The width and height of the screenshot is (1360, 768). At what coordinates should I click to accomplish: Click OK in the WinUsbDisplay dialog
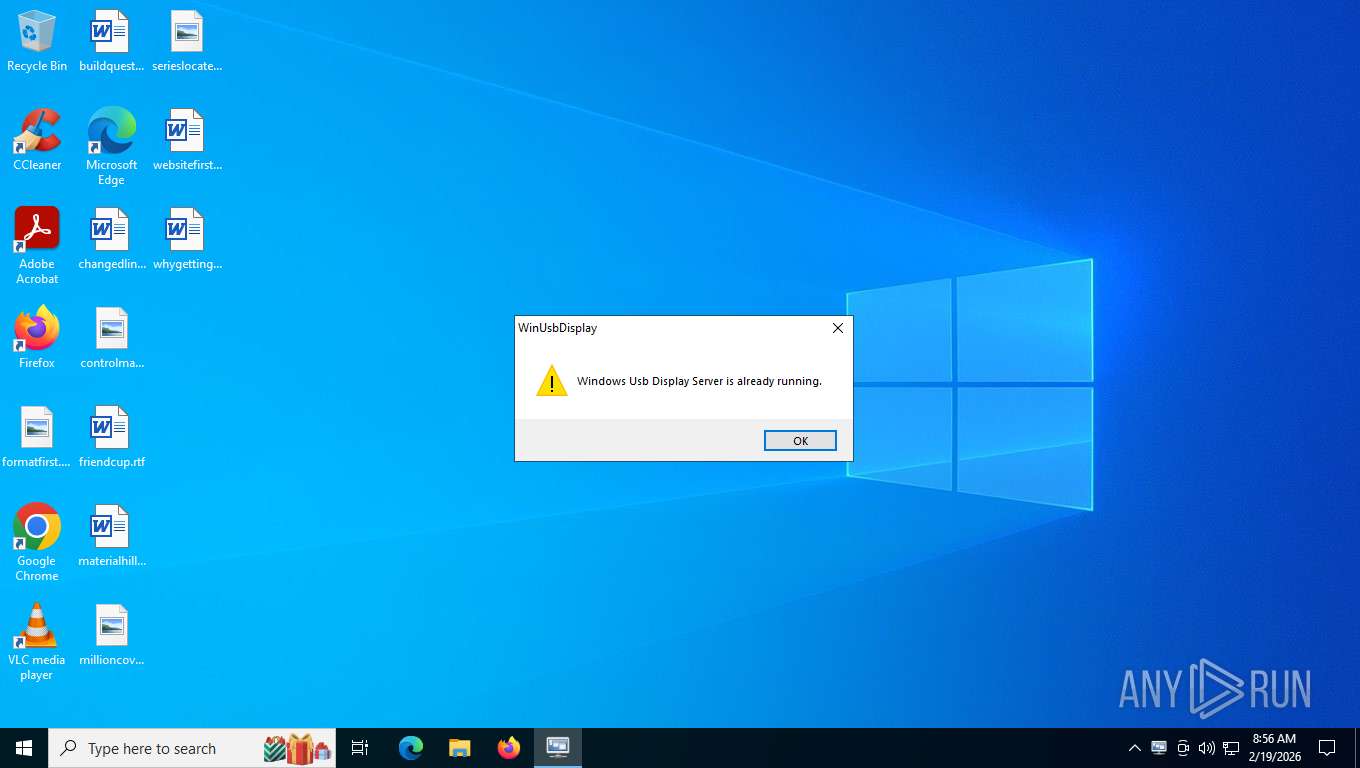(800, 441)
